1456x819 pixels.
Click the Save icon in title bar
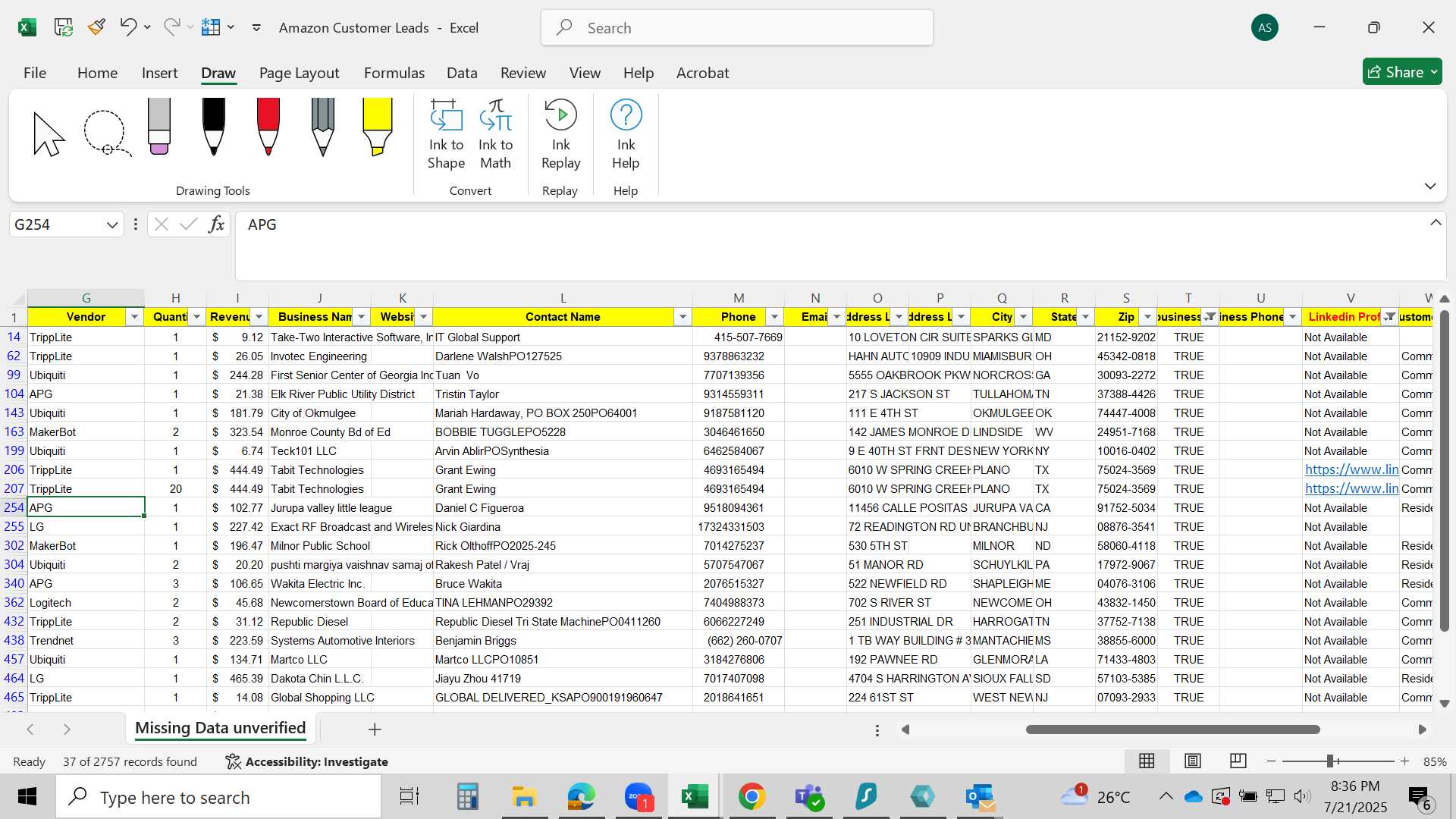(x=64, y=27)
